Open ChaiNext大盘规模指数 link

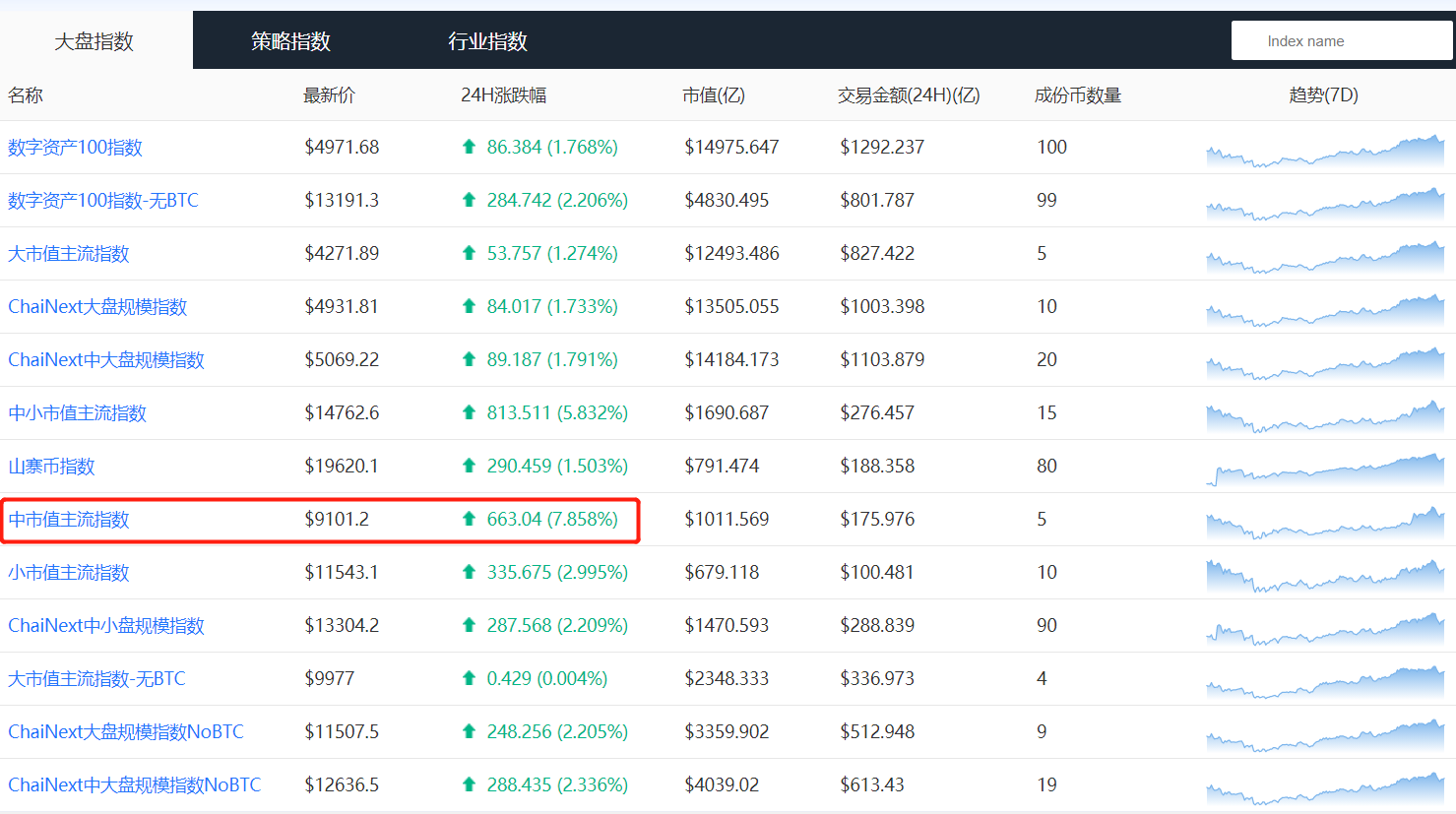pyautogui.click(x=97, y=307)
